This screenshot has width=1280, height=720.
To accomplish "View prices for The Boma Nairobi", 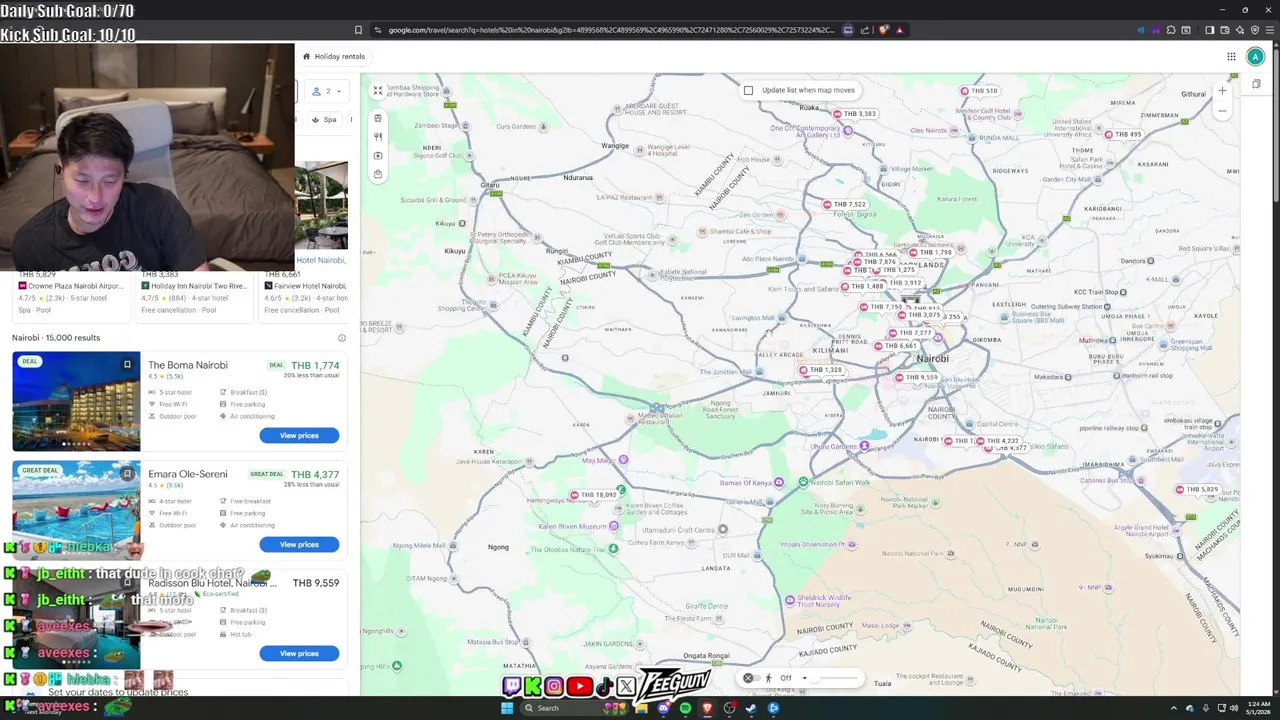I will coord(299,435).
